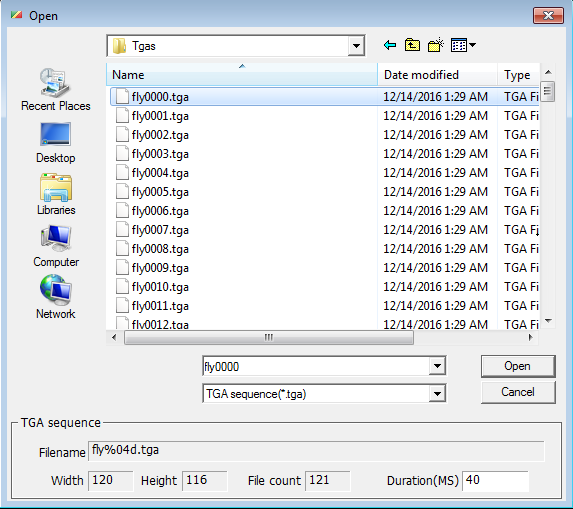Sort files by the Name column
Viewport: 573px width, 509px height.
(x=242, y=75)
